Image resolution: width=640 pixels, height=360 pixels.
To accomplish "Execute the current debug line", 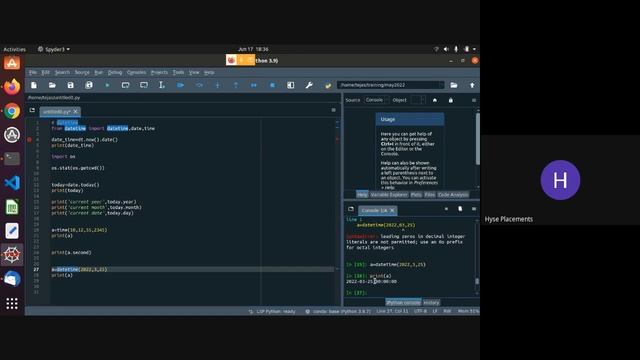I will pyautogui.click(x=199, y=85).
